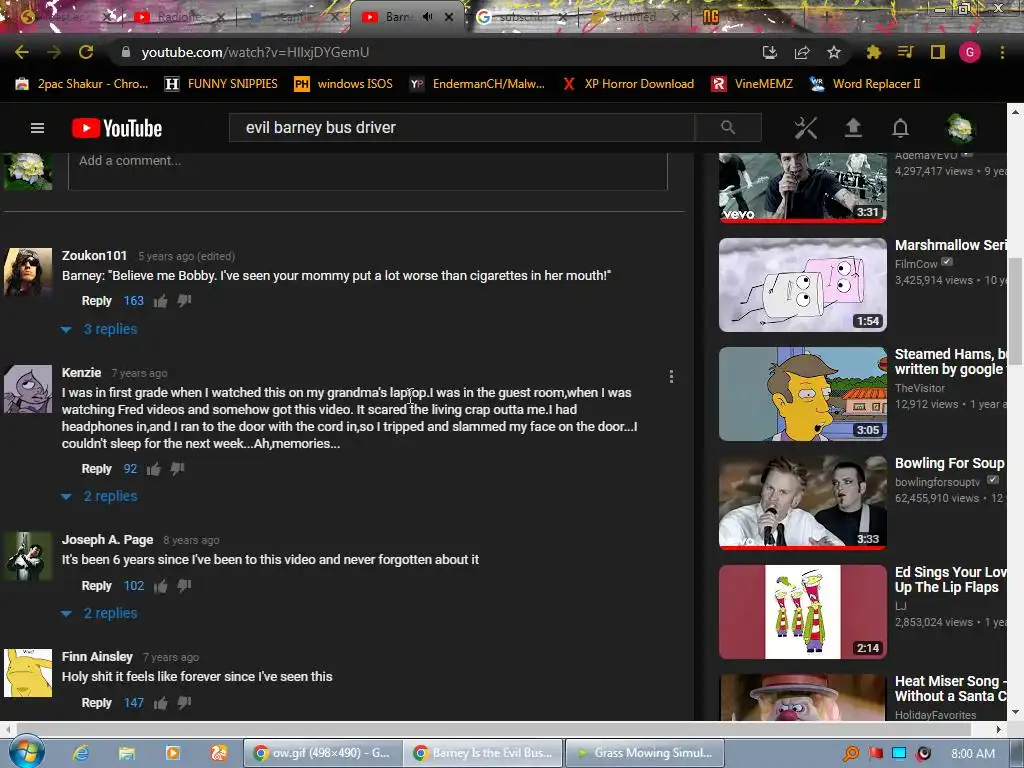Open the YouTube upload icon
This screenshot has width=1024, height=768.
[x=853, y=128]
